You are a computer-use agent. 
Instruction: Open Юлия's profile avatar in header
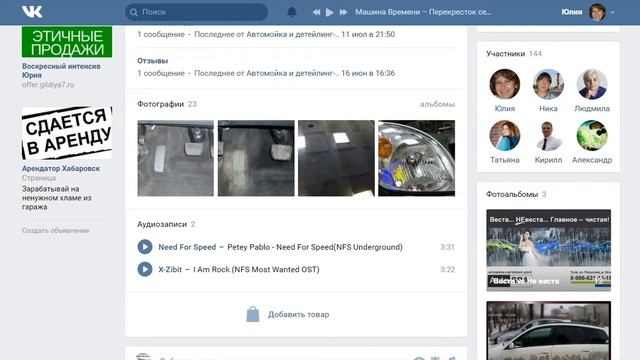click(x=597, y=12)
